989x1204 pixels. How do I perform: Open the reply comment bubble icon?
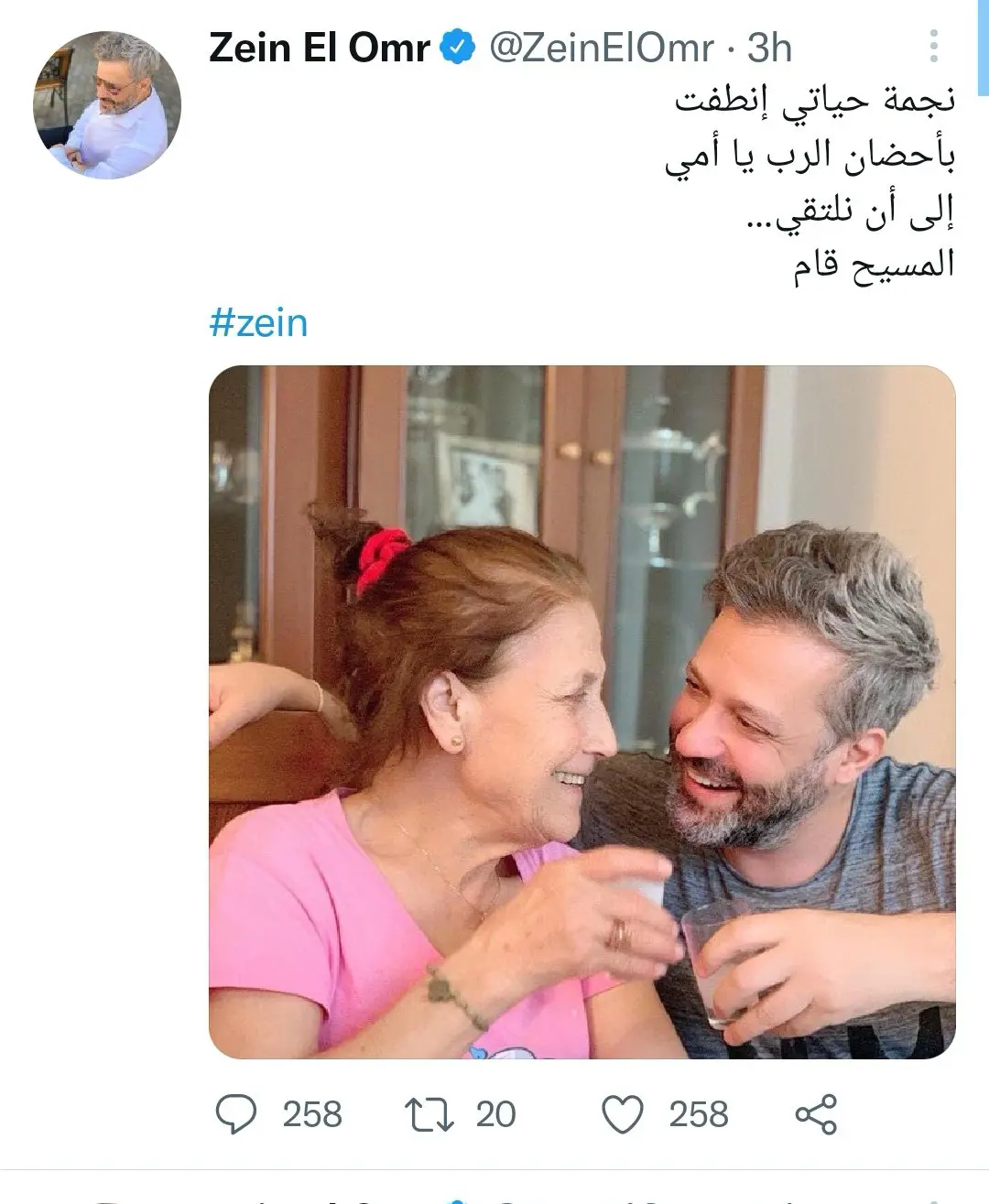(x=236, y=1114)
